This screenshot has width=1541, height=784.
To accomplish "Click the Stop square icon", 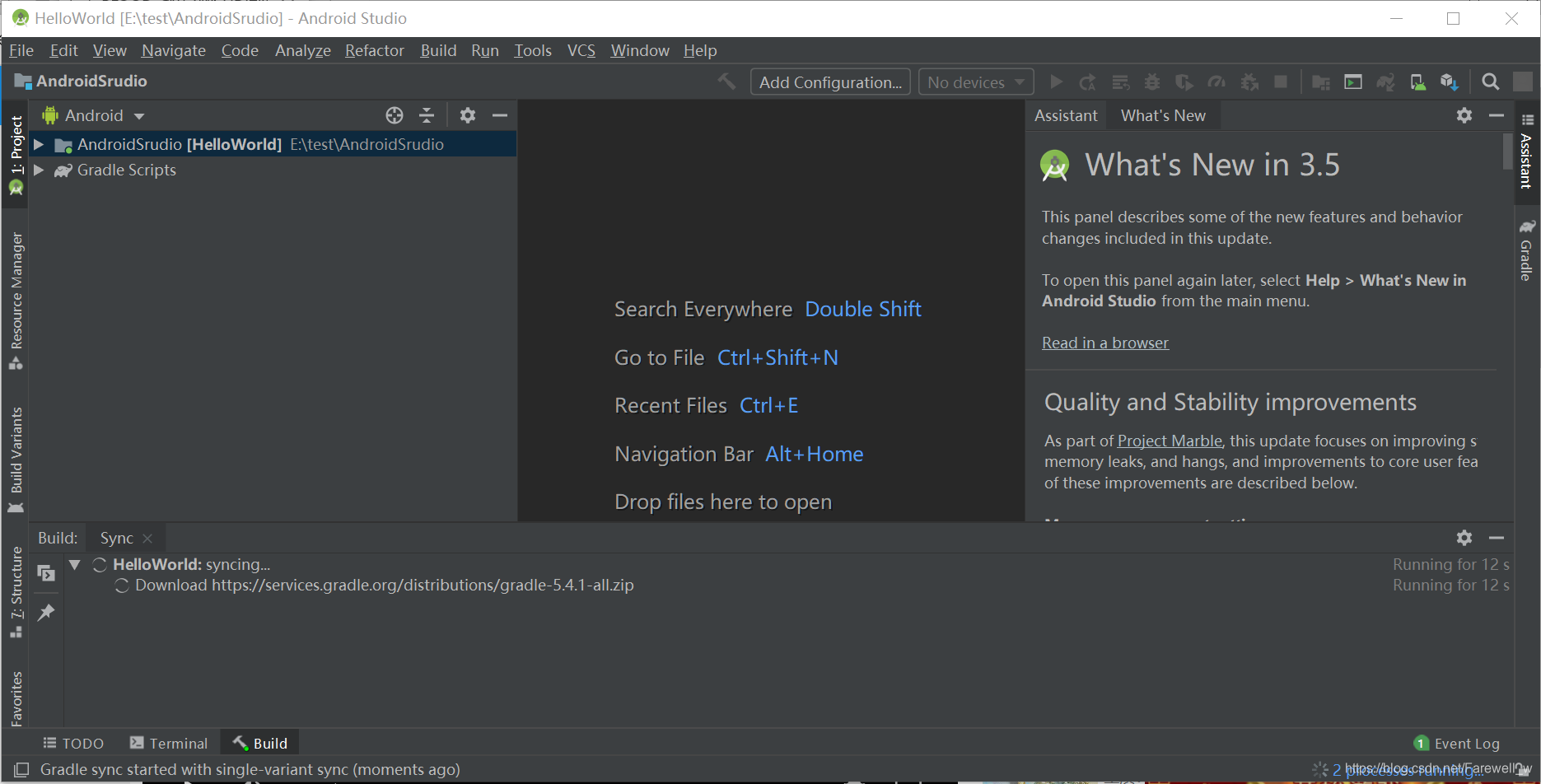I will click(x=1281, y=82).
